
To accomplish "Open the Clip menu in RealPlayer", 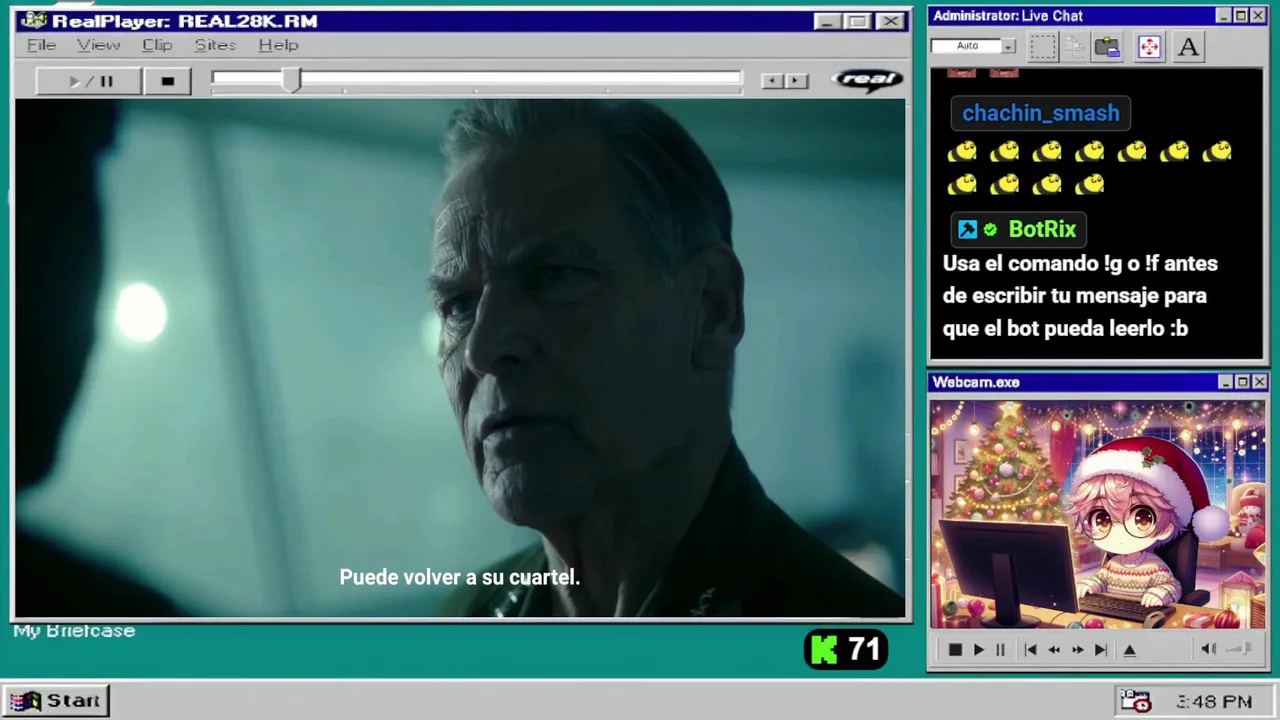I will pyautogui.click(x=157, y=45).
